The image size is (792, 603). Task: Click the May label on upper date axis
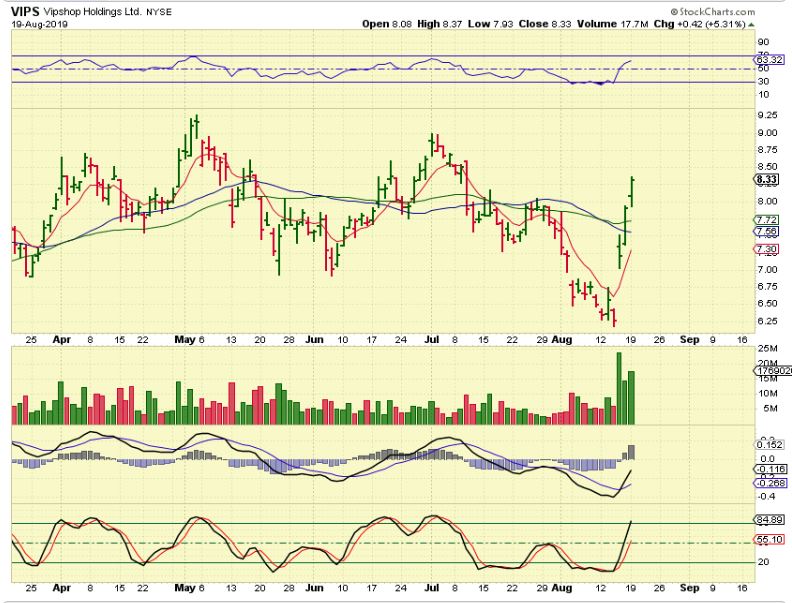(185, 339)
